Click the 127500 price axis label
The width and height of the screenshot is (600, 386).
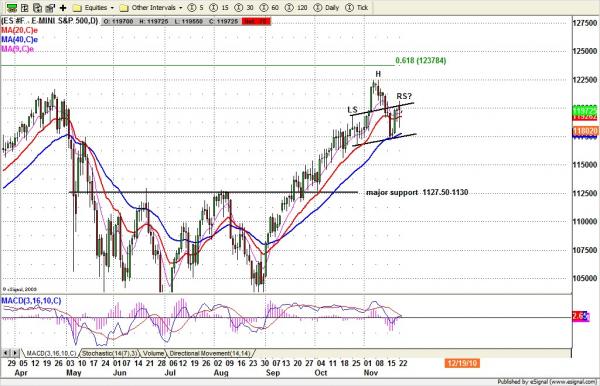point(585,23)
